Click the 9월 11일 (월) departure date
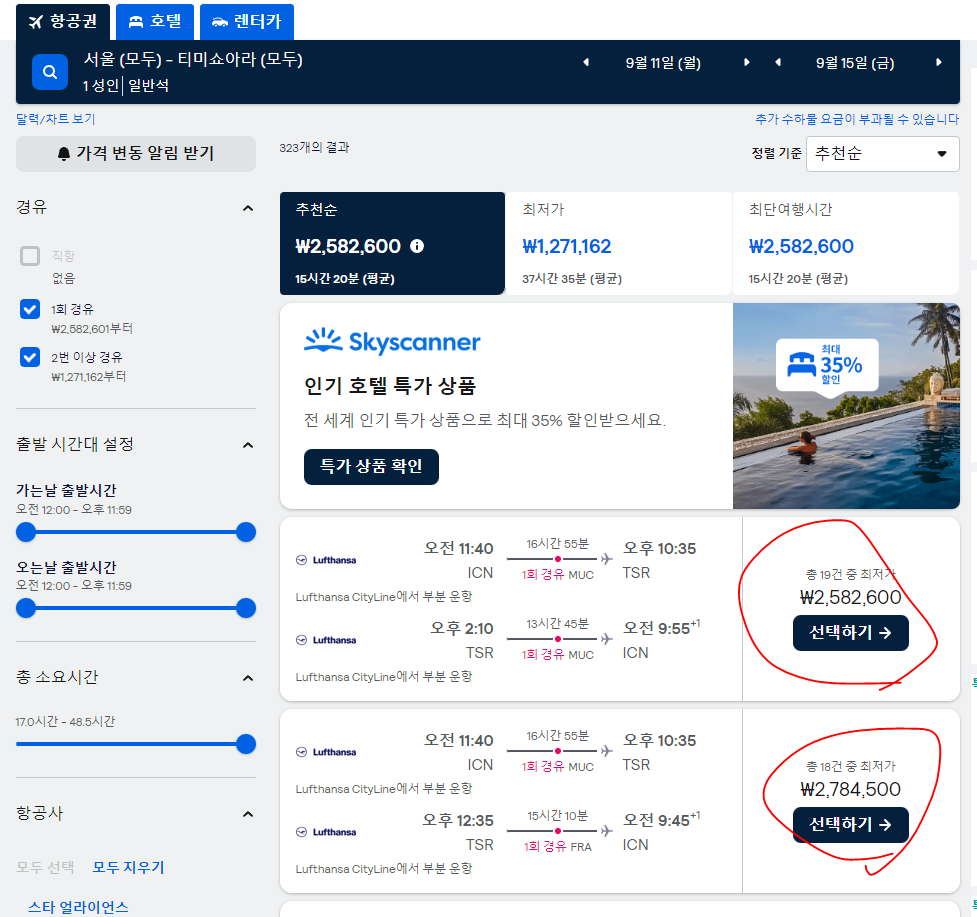 [663, 62]
